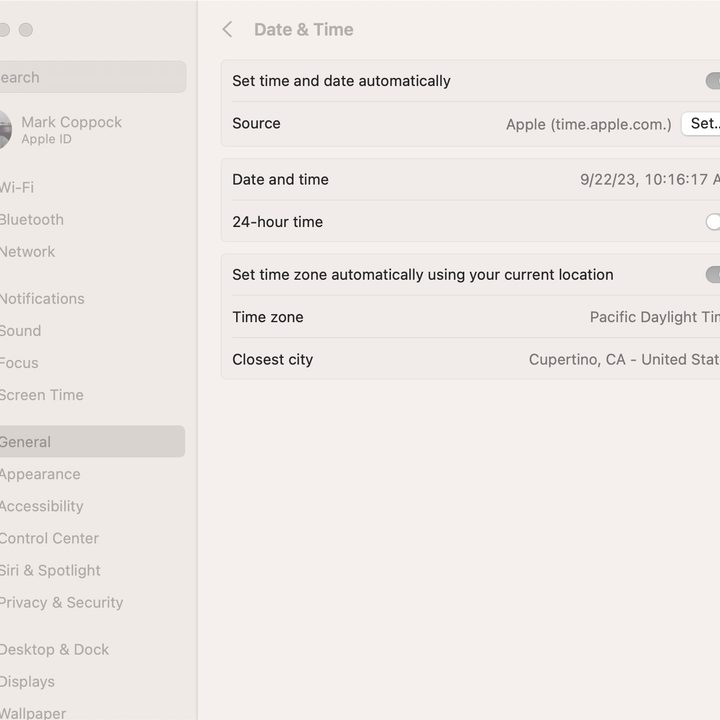Select Sound in the sidebar
720x720 pixels.
coord(21,331)
